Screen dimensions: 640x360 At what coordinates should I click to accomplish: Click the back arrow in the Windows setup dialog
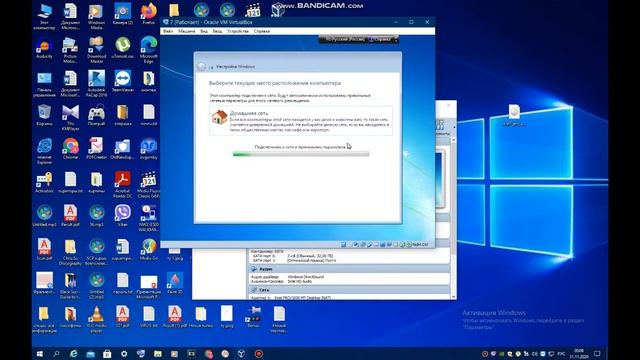click(x=201, y=67)
